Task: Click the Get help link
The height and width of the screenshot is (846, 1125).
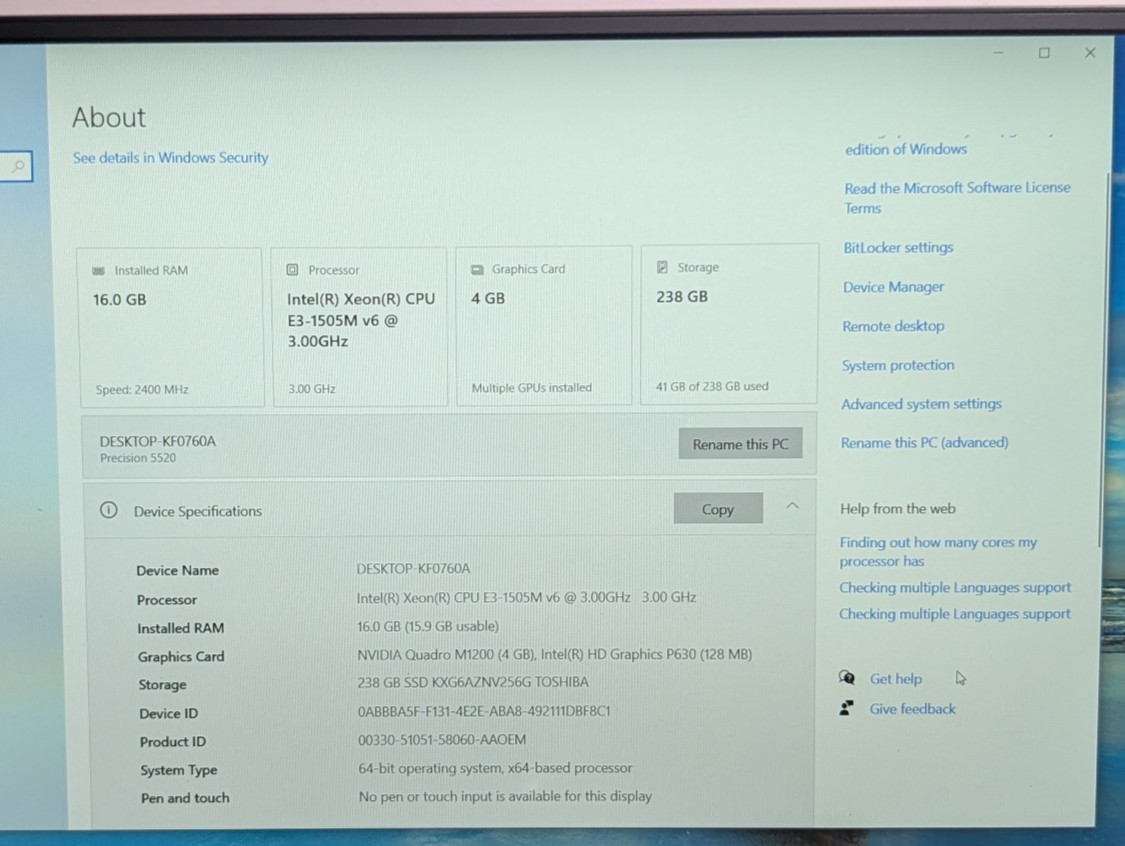Action: pos(896,679)
